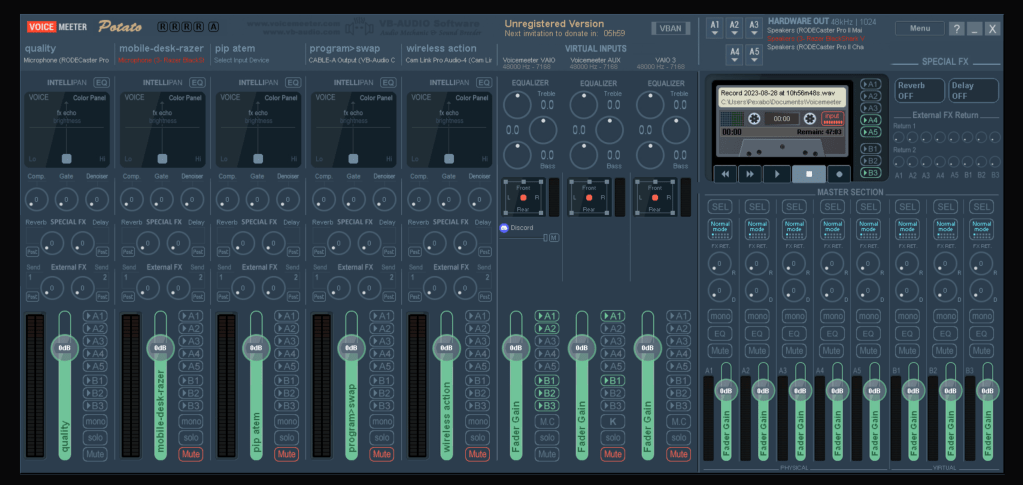Viewport: 1023px width, 485px height.
Task: Open the A4 hardware out dropdown
Action: tap(735, 55)
